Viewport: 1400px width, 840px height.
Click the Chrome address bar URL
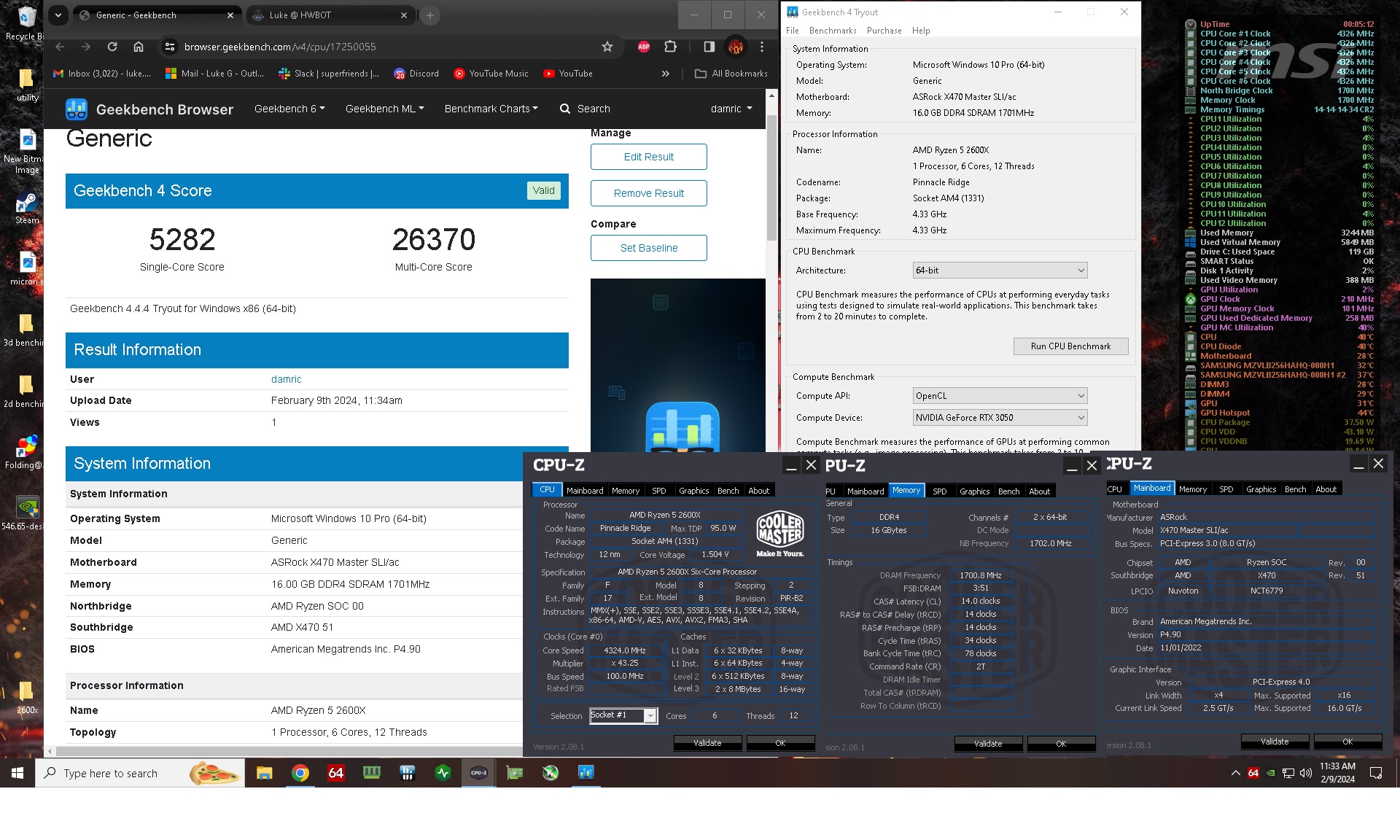click(280, 47)
